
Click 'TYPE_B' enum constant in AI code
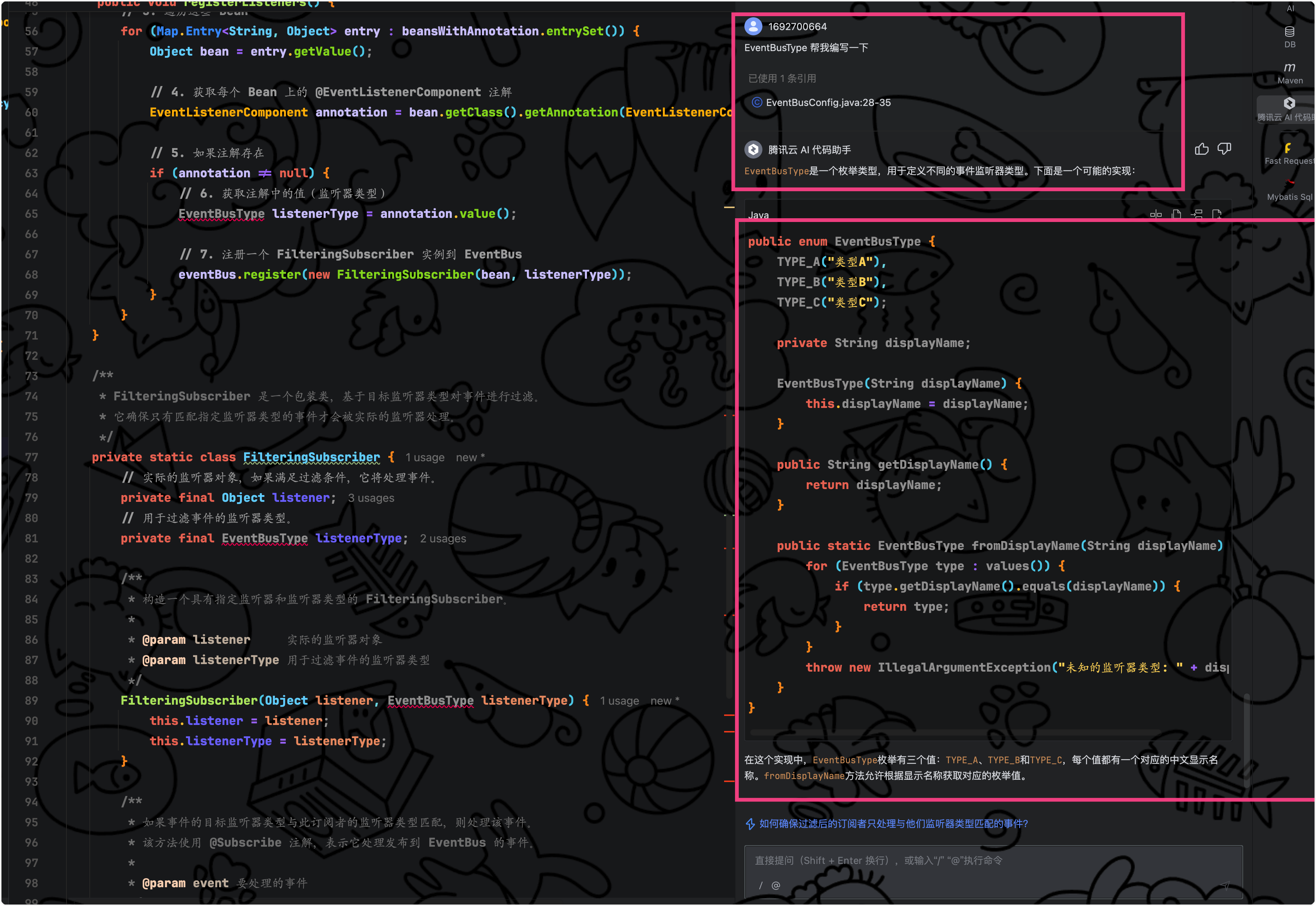point(798,282)
